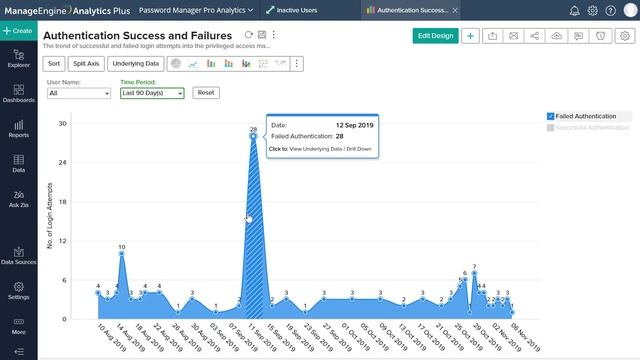
Task: Select the combination chart icon
Action: (x=246, y=64)
